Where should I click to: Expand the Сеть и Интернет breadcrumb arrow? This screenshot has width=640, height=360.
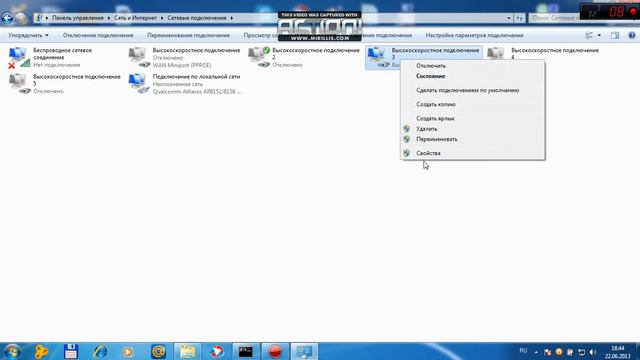coord(162,18)
